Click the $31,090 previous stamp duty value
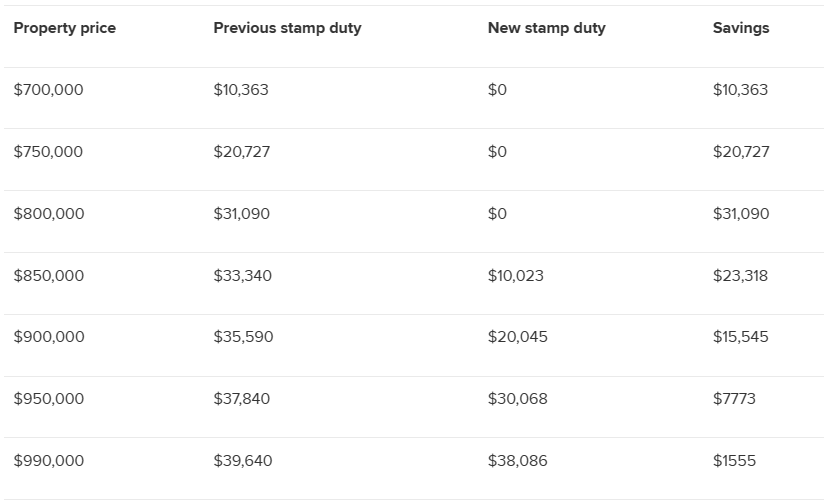The height and width of the screenshot is (502, 824). click(x=241, y=214)
